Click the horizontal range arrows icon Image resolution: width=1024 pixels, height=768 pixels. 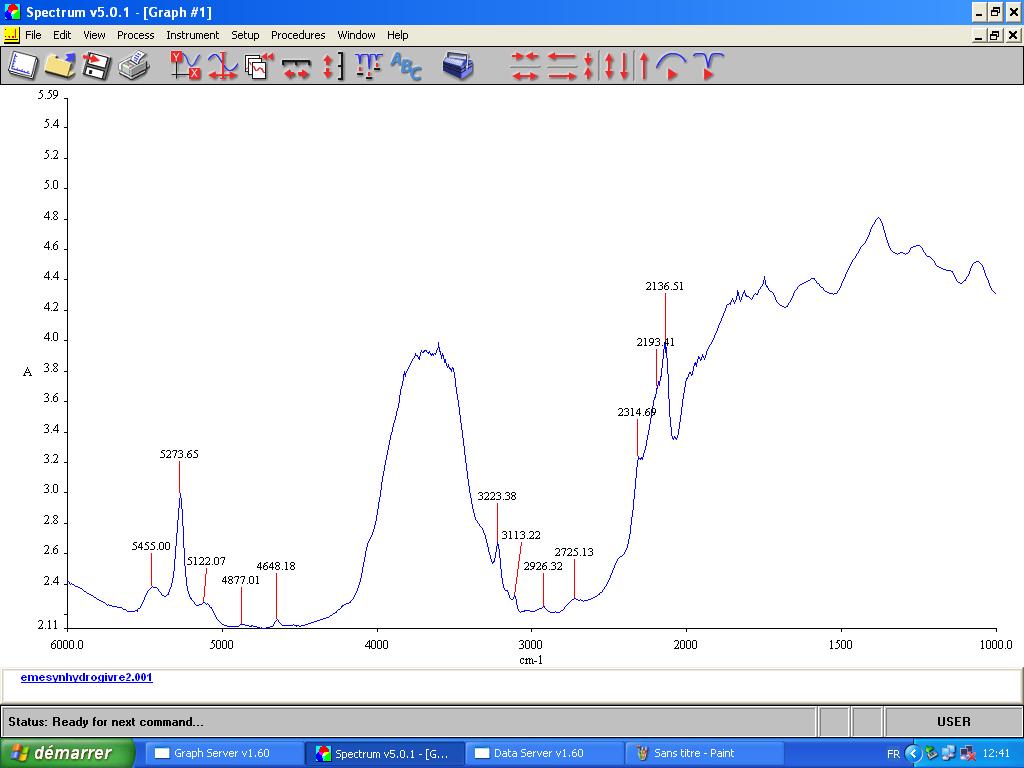pos(296,66)
